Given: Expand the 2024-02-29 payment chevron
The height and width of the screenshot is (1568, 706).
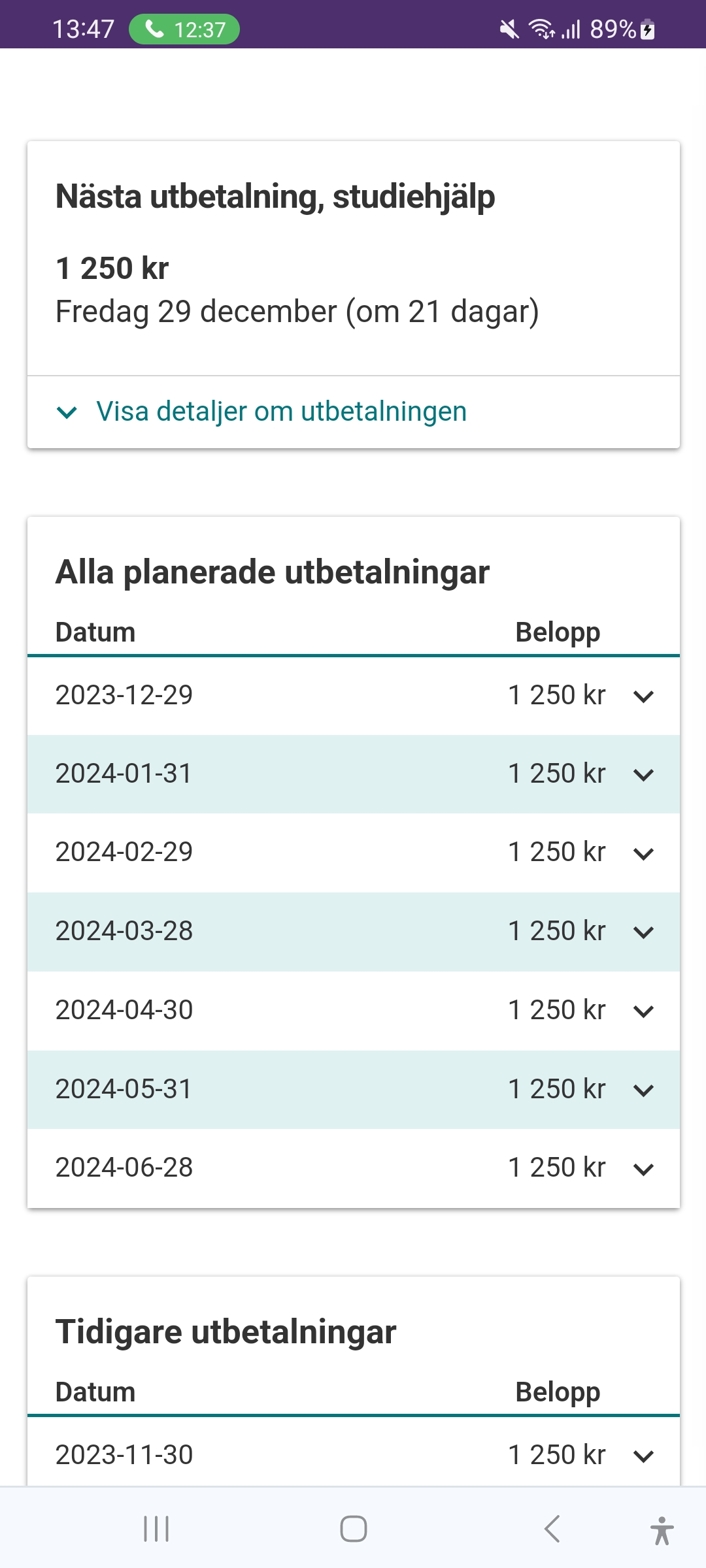Looking at the screenshot, I should (644, 854).
